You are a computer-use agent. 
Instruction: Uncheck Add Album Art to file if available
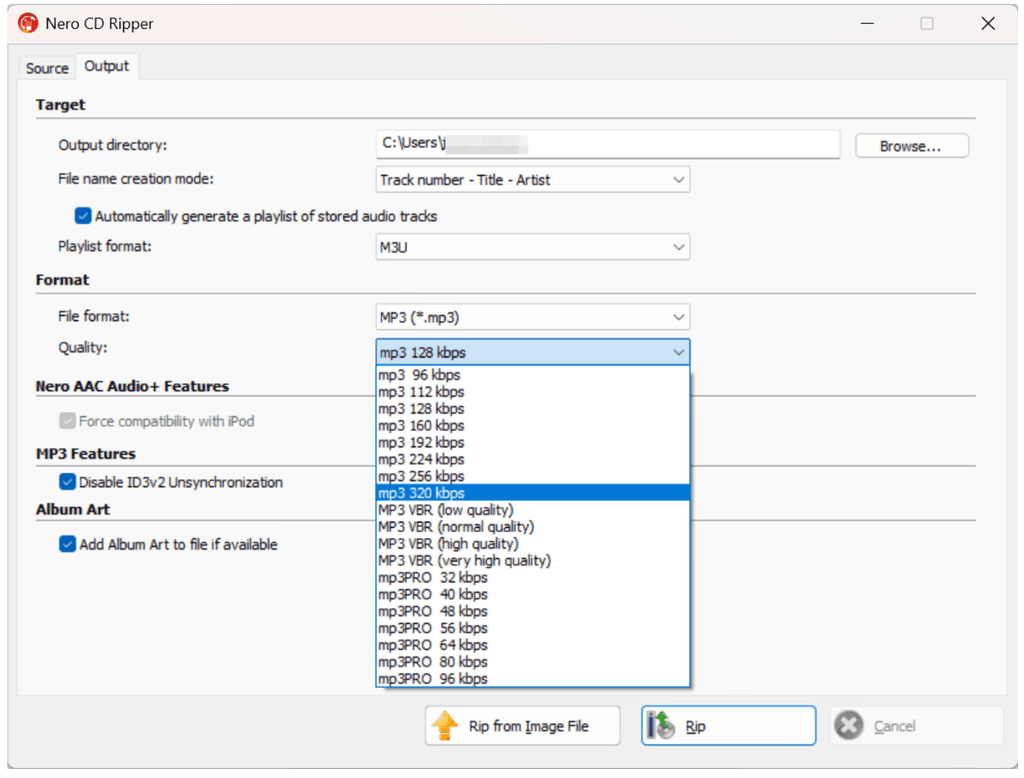(x=67, y=544)
